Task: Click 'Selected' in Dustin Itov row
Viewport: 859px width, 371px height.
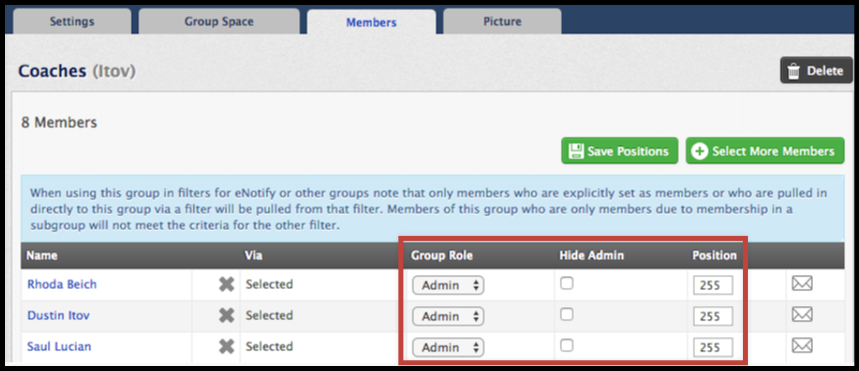Action: click(269, 315)
